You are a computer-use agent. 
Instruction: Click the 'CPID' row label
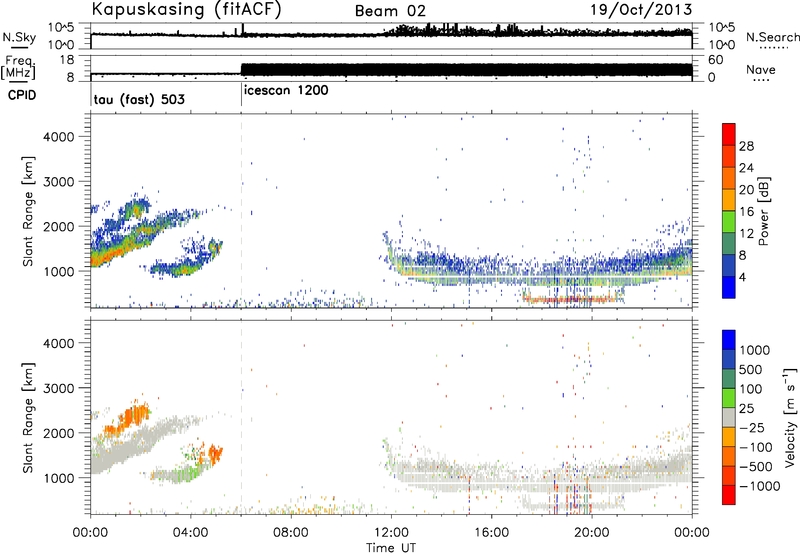click(x=22, y=95)
